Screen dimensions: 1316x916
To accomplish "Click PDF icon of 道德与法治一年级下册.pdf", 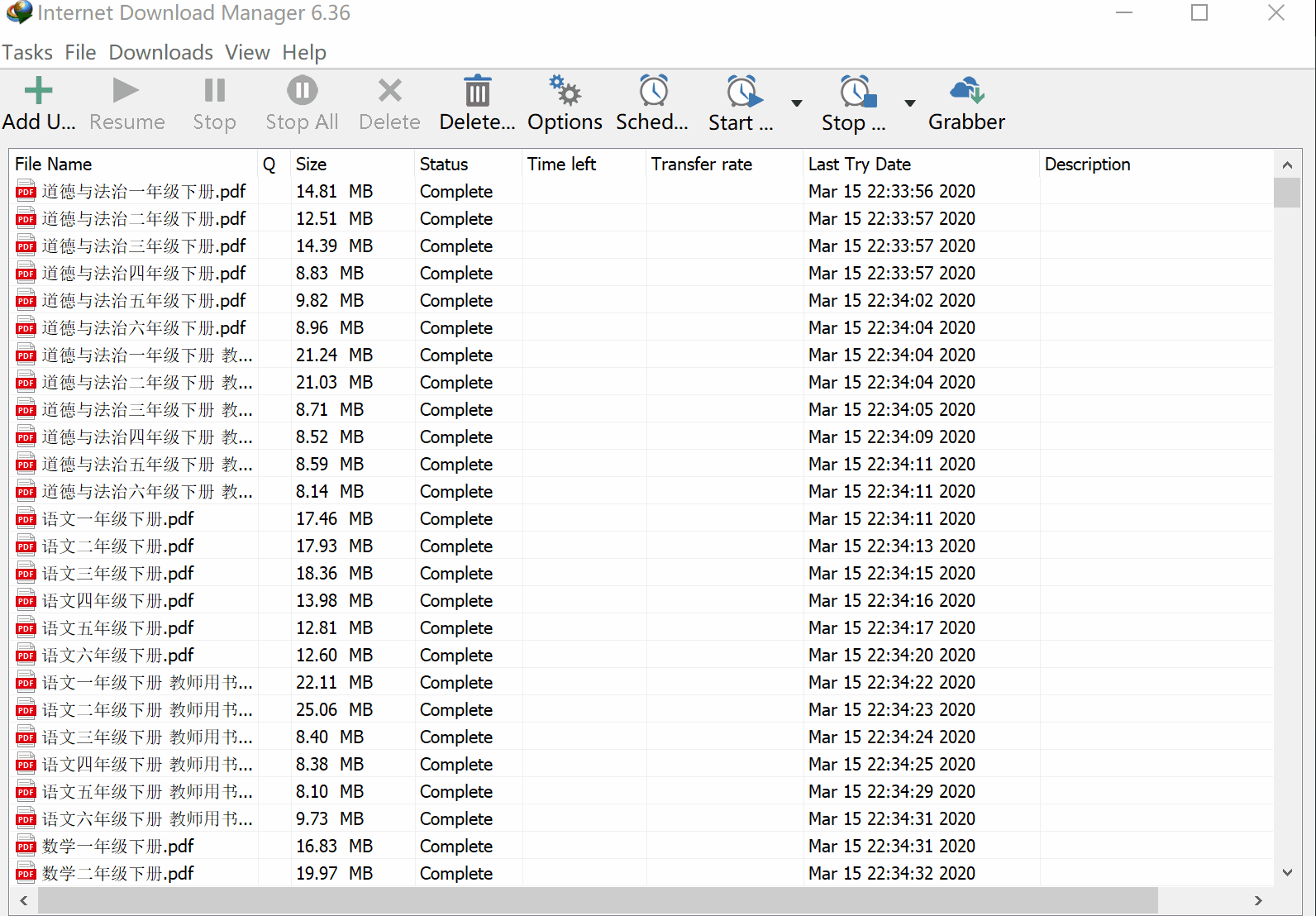I will [26, 191].
